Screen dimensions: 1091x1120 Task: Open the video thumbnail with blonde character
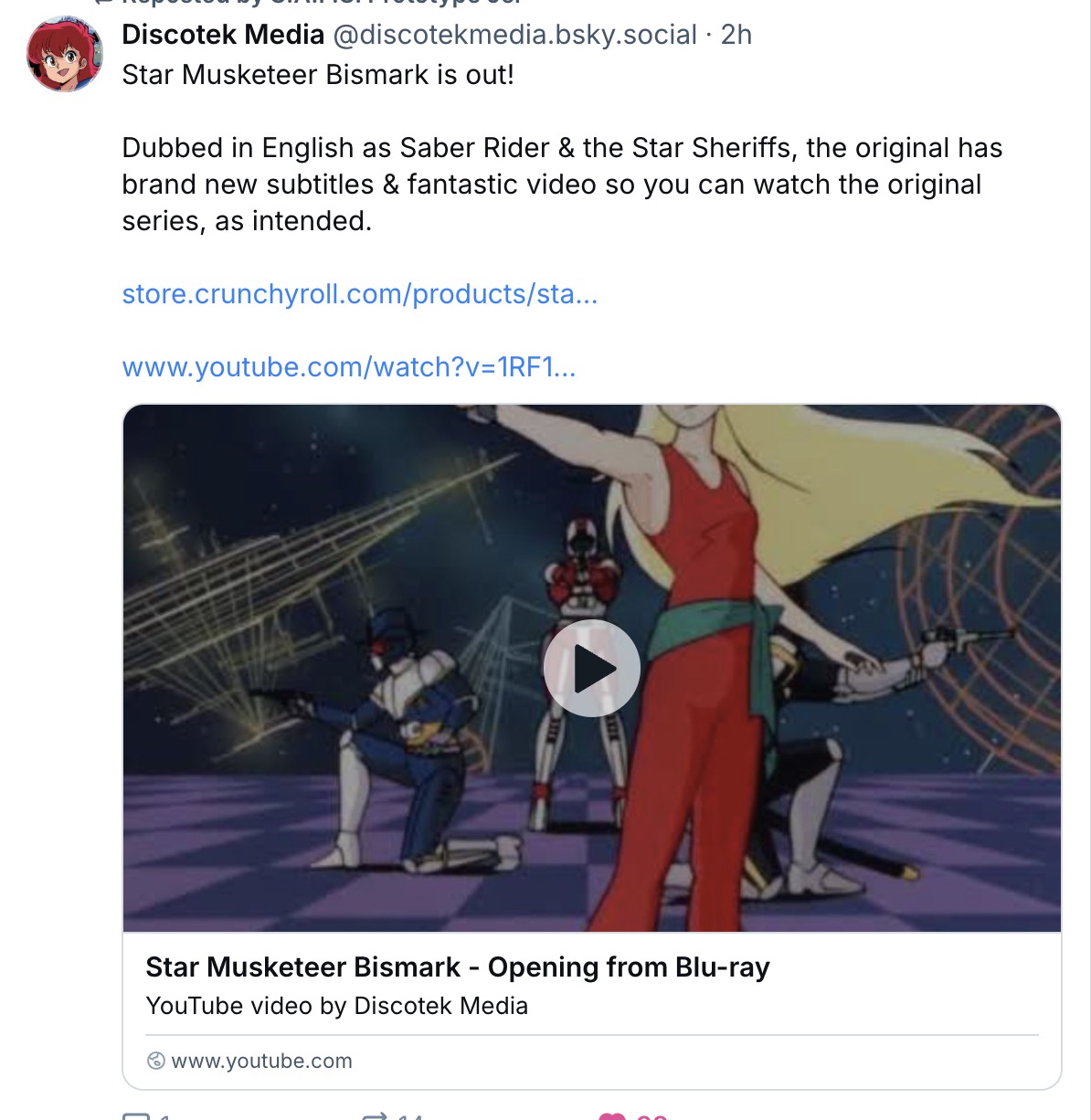click(x=592, y=668)
